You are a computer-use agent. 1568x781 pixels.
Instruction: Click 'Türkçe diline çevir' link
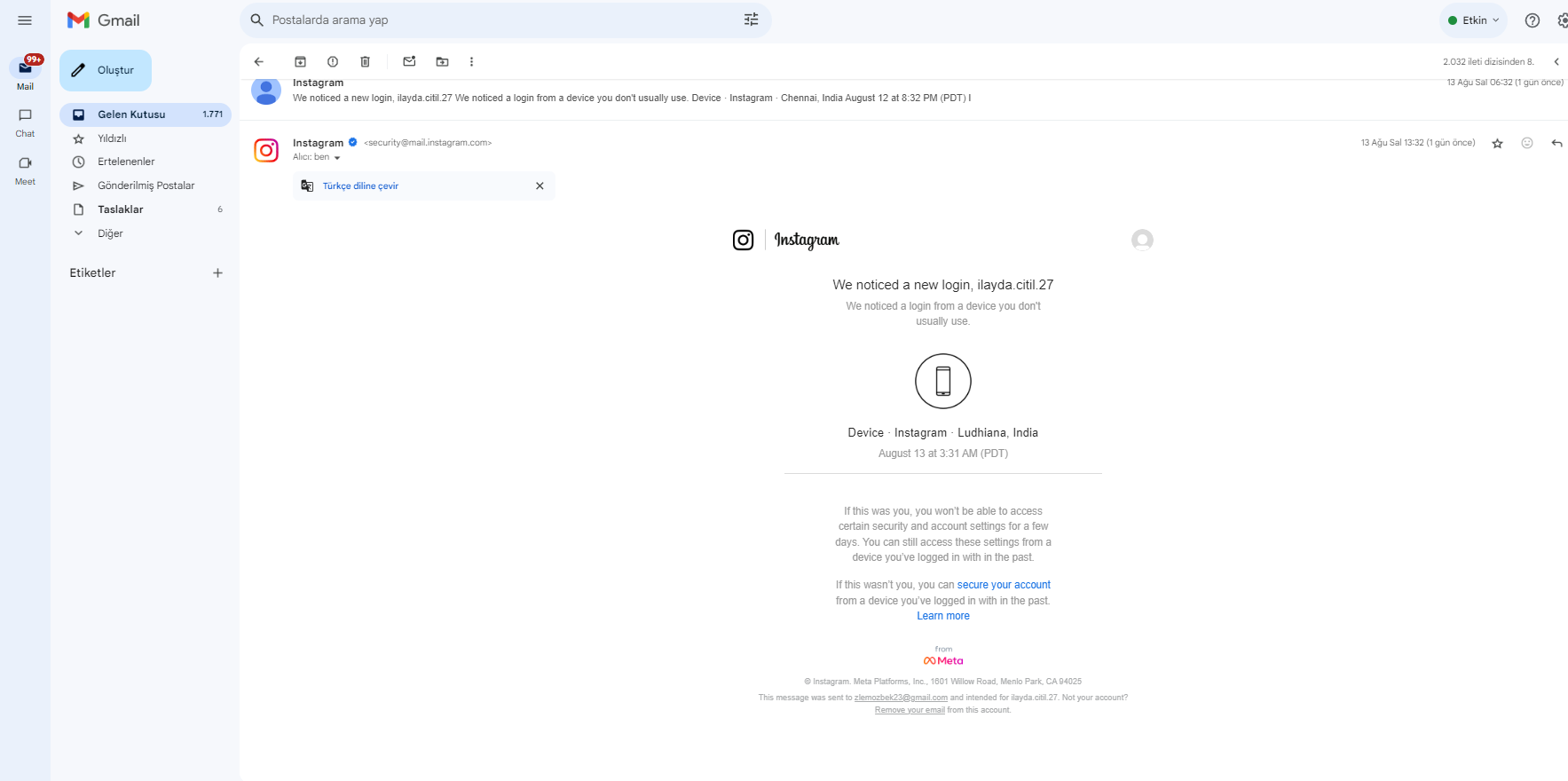(360, 186)
